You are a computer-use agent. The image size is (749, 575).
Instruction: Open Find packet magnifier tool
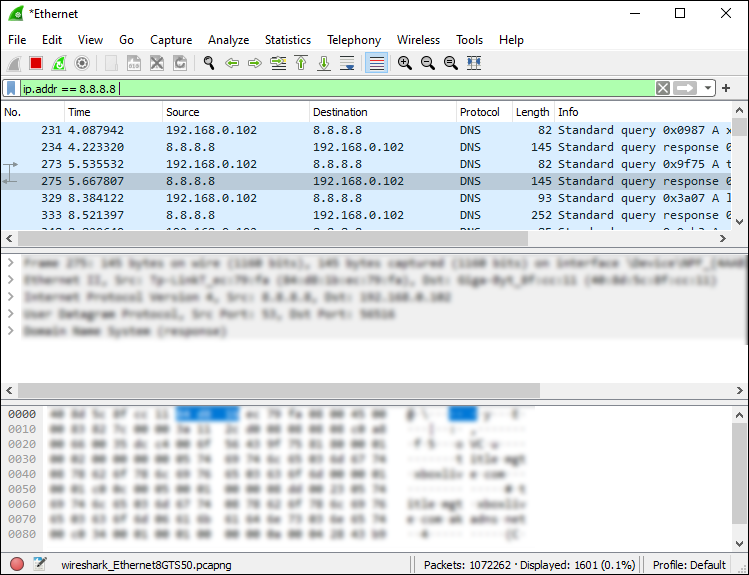(x=209, y=63)
